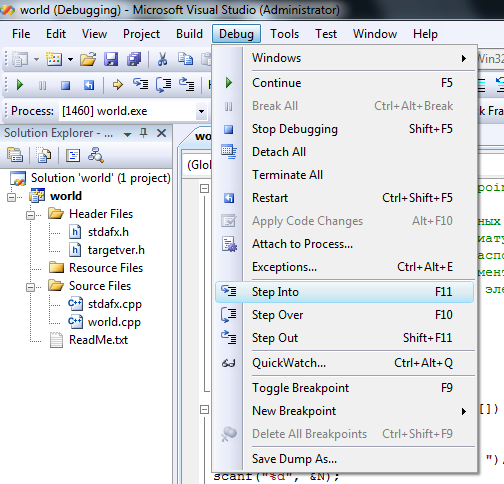This screenshot has width=504, height=484.
Task: Choose Stop Debugging menu entry
Action: (x=344, y=129)
